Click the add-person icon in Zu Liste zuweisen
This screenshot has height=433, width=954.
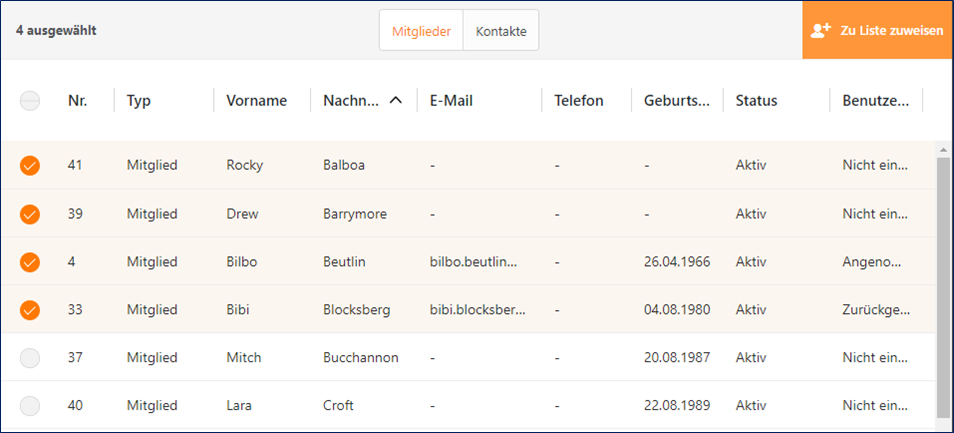tap(821, 30)
